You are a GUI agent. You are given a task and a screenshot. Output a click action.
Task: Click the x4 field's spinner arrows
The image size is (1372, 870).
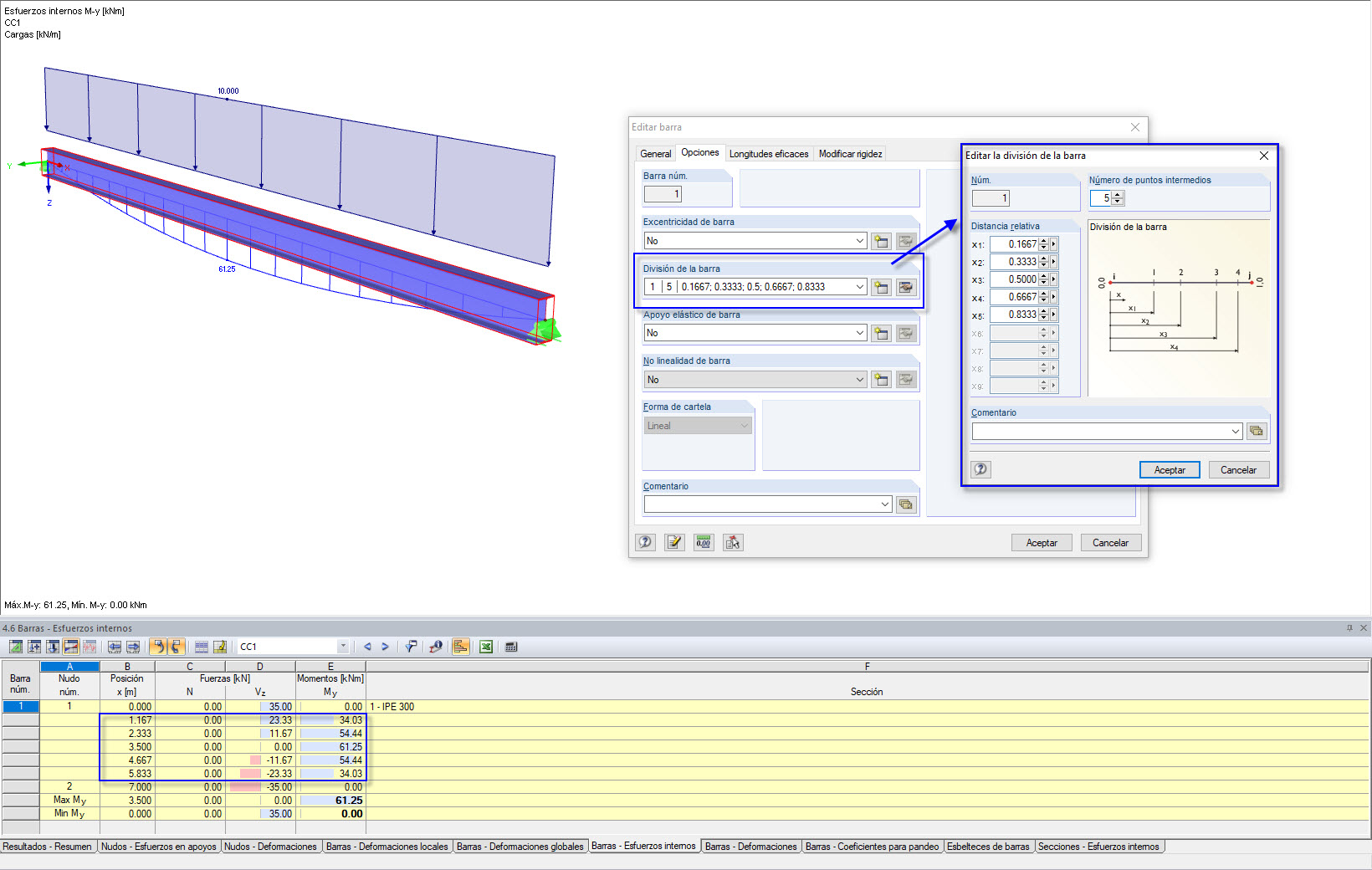(x=1043, y=297)
